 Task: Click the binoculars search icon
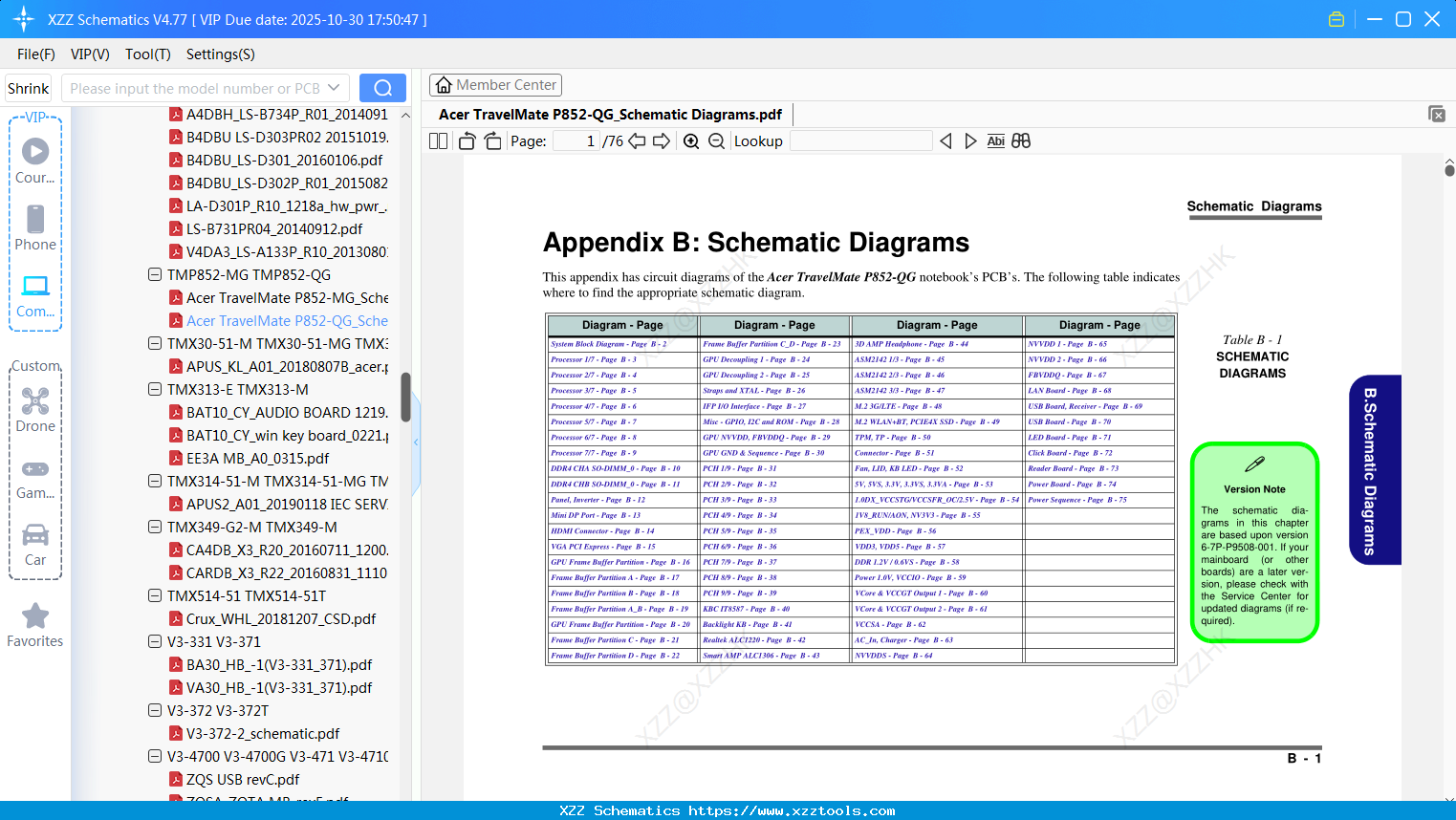point(1021,141)
